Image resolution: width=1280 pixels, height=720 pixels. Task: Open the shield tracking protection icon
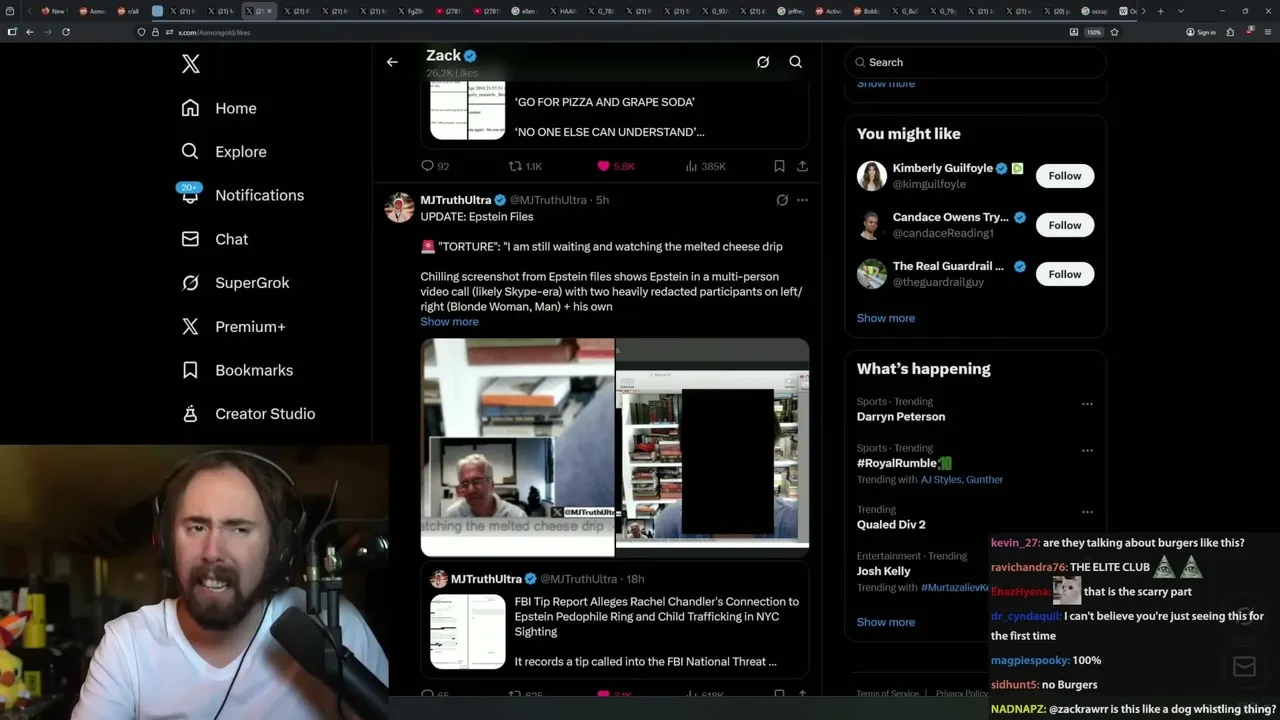click(142, 32)
